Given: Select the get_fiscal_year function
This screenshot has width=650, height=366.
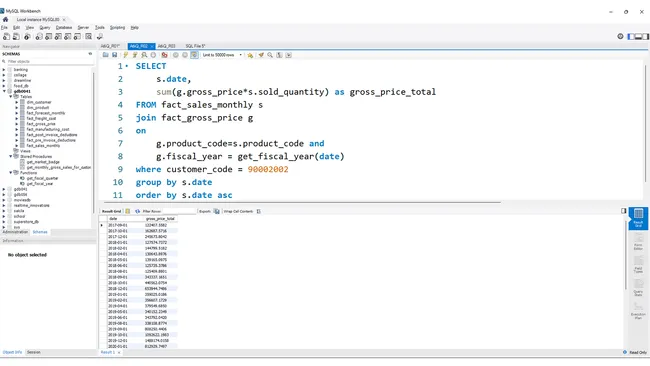Looking at the screenshot, I should 39,184.
